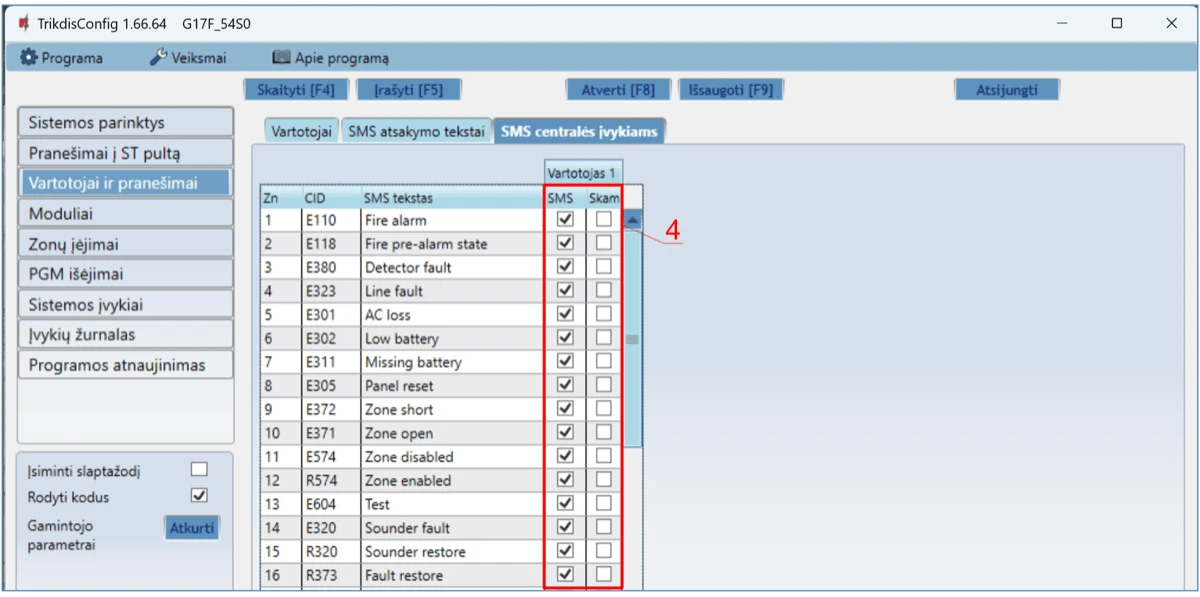1200x597 pixels.
Task: Open SMS atsakymo tekstai tab
Action: pos(416,131)
